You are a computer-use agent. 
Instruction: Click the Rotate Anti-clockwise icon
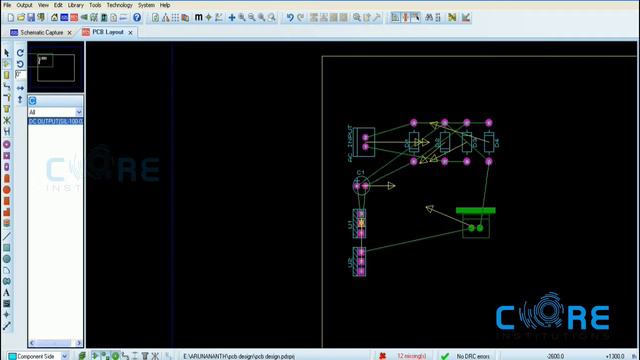[x=20, y=64]
